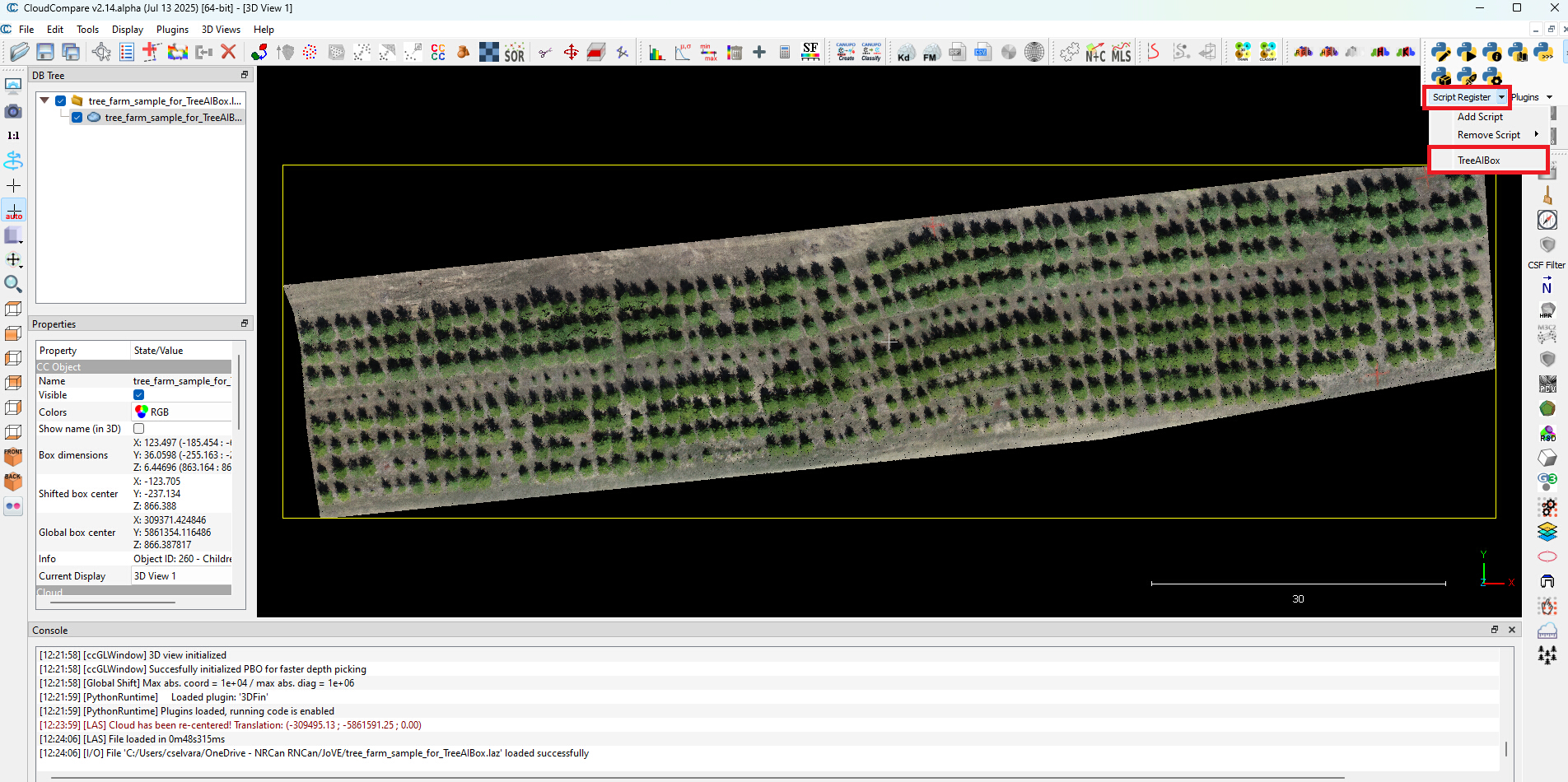
Task: Open the cross section tool icon
Action: 596,52
